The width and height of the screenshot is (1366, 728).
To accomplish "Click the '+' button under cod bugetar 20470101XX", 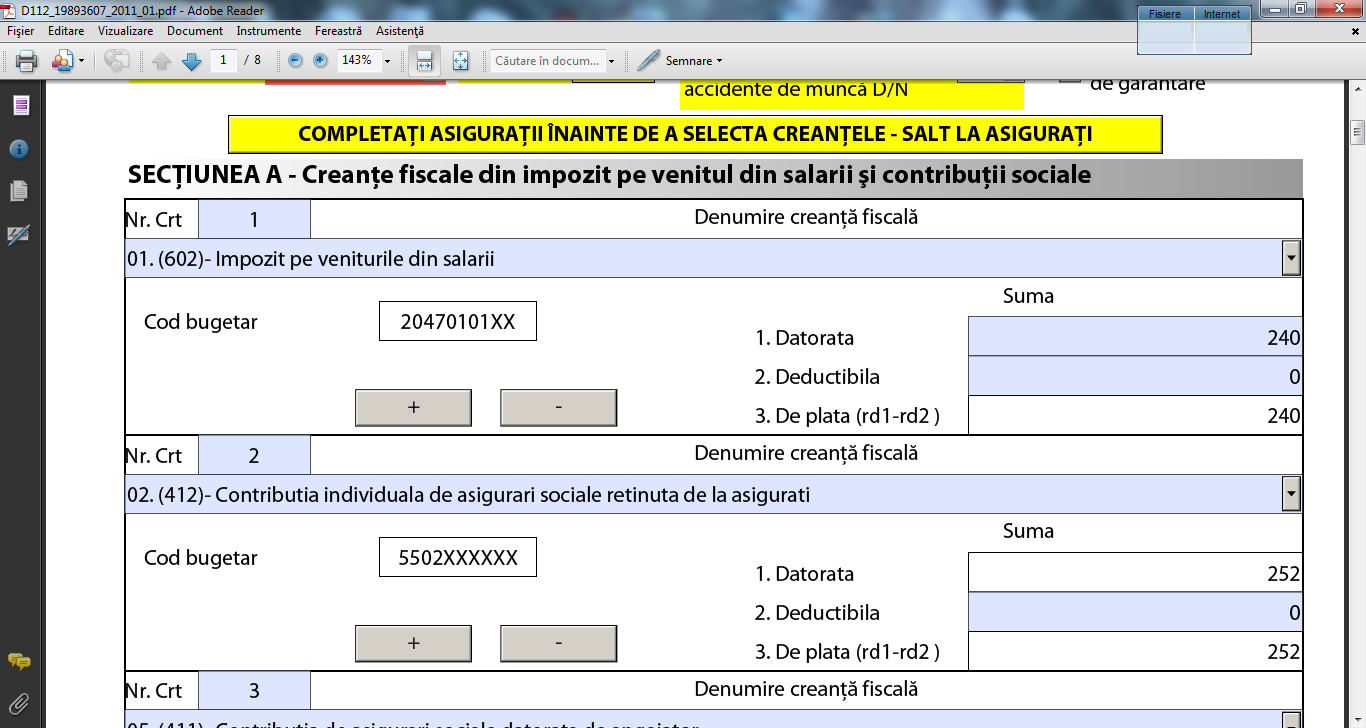I will pos(413,407).
